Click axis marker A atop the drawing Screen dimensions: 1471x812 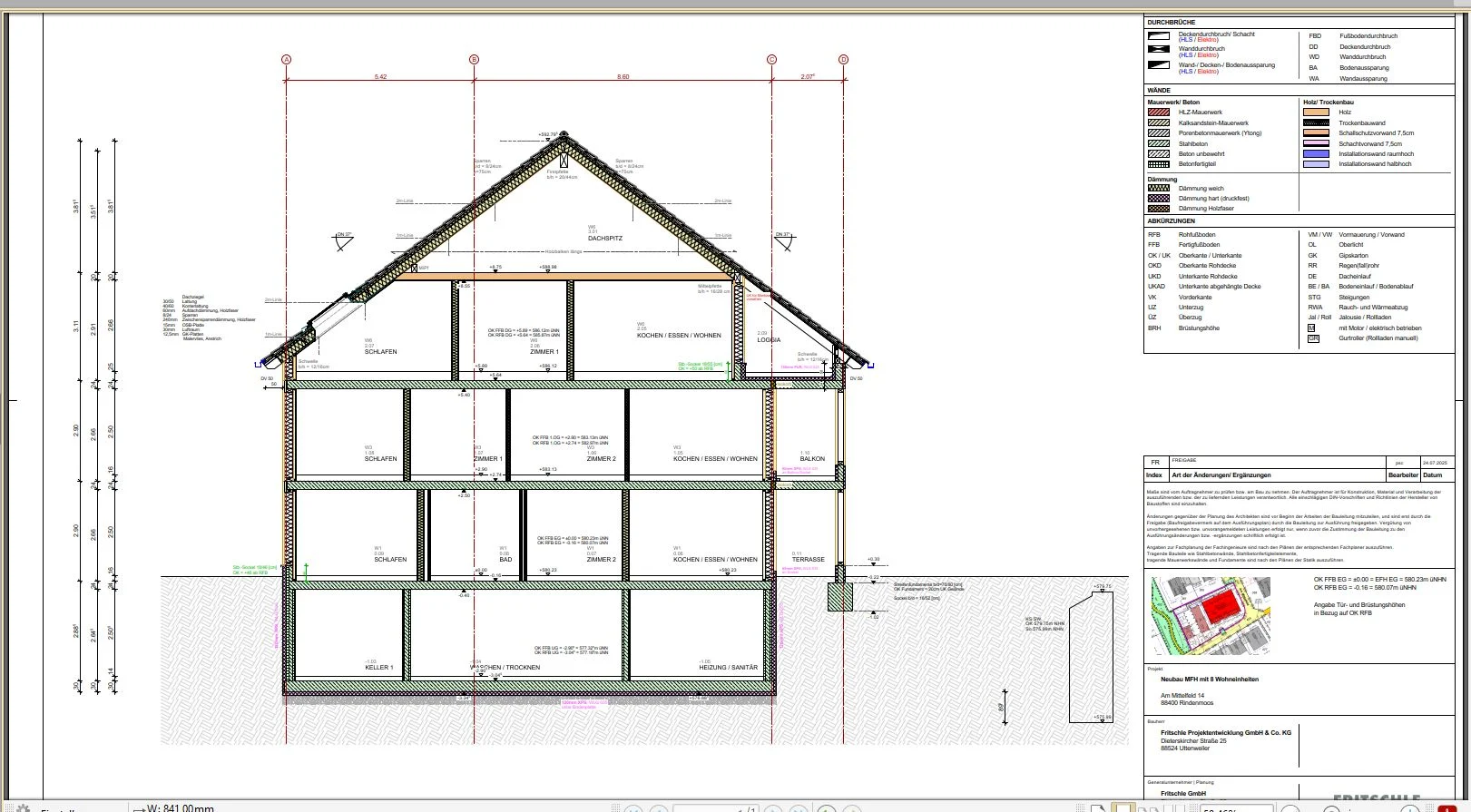click(x=287, y=60)
